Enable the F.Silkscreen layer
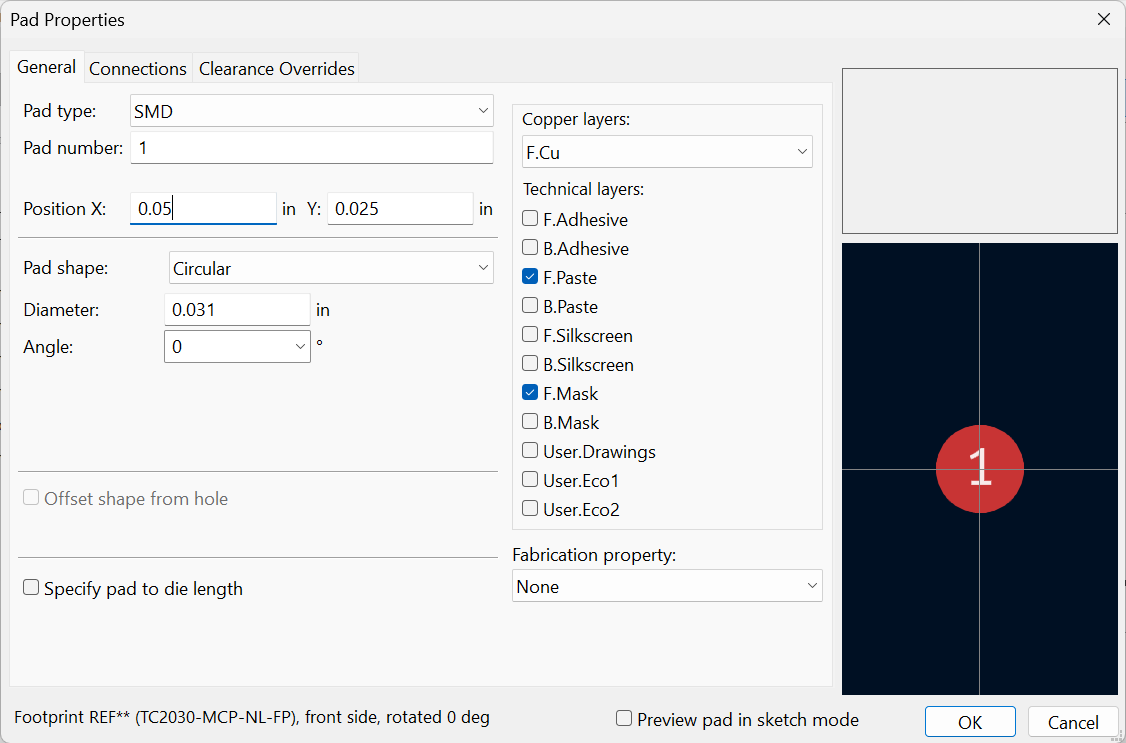The width and height of the screenshot is (1126, 743). 530,335
